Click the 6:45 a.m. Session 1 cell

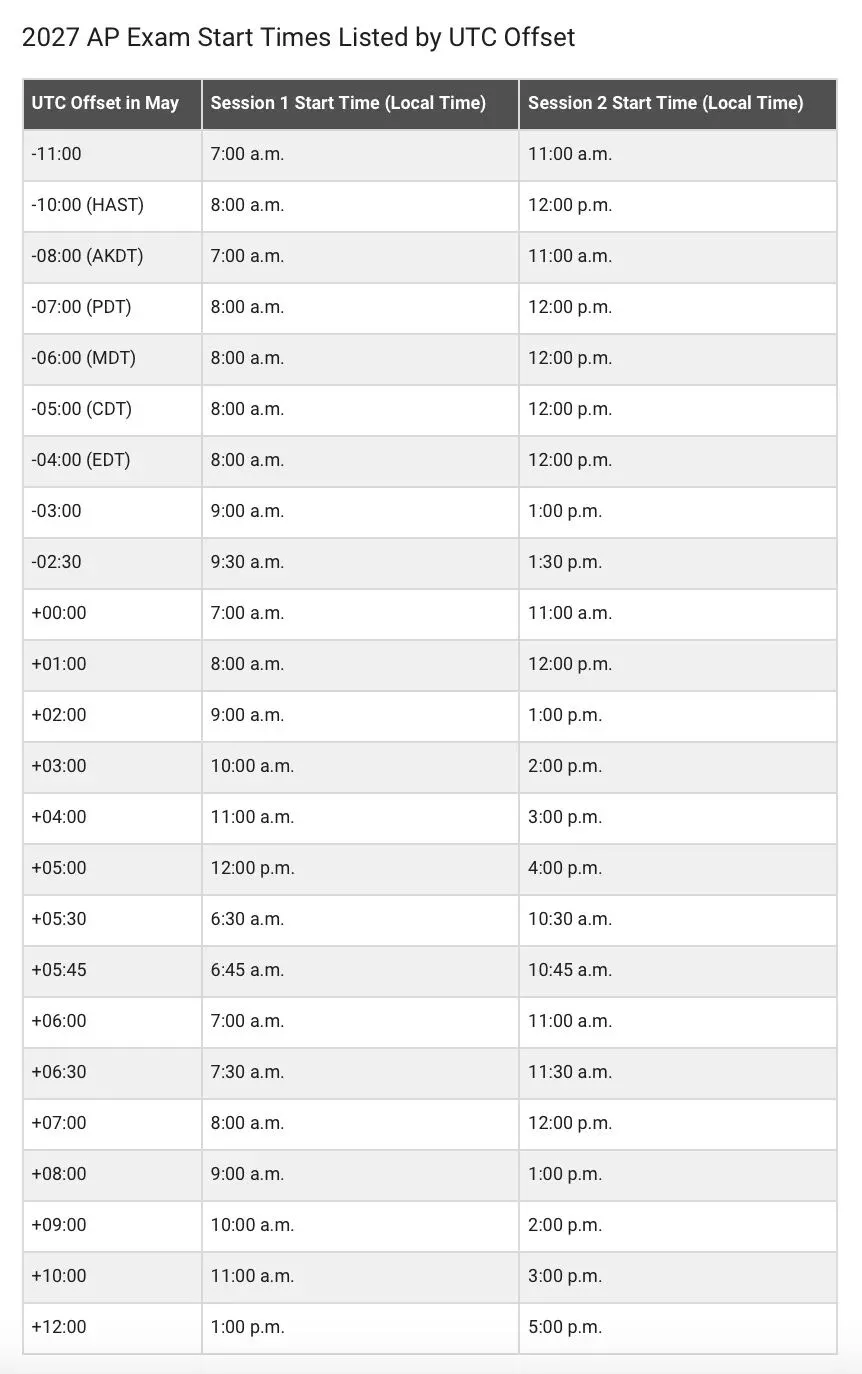(x=360, y=971)
